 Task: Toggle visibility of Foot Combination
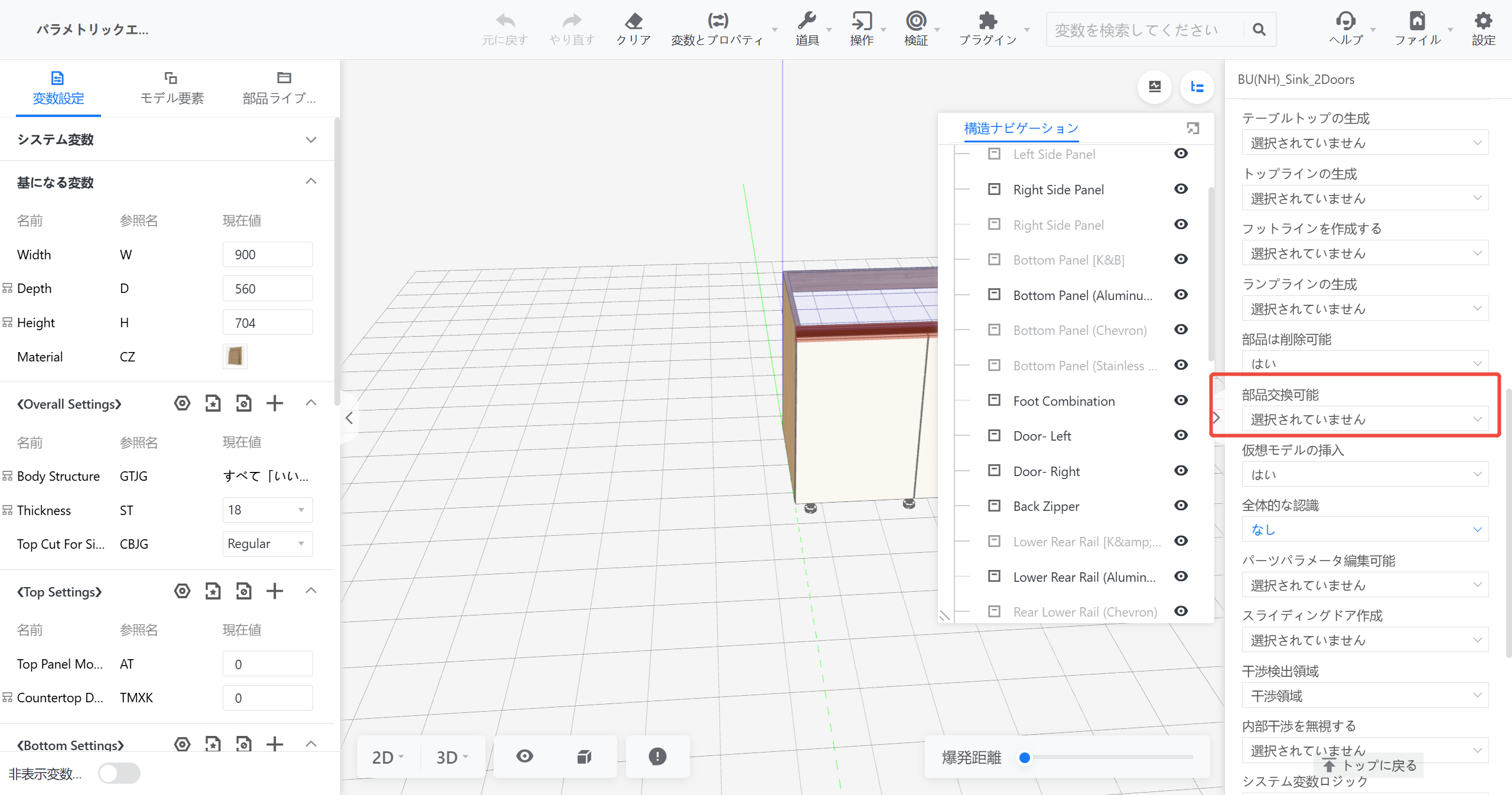tap(1181, 400)
